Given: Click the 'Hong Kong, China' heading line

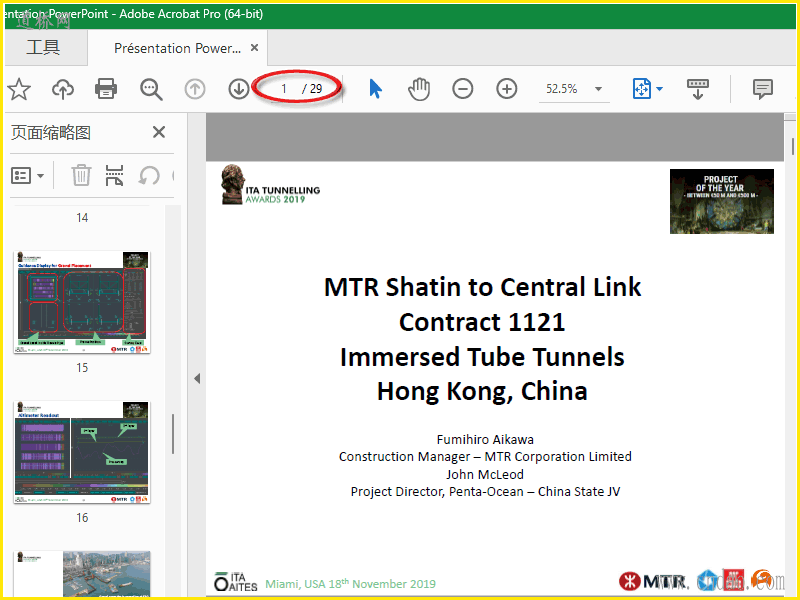Looking at the screenshot, I should (x=482, y=391).
